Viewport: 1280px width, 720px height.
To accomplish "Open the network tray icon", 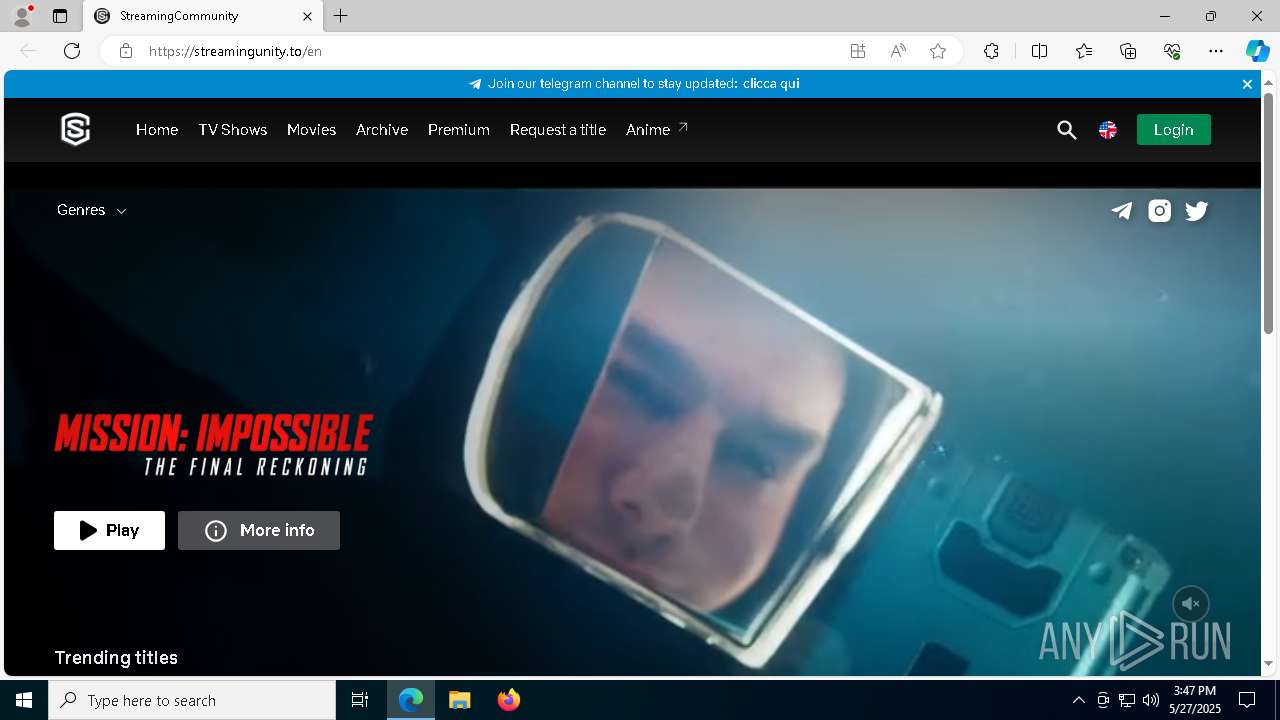I will (x=1126, y=700).
